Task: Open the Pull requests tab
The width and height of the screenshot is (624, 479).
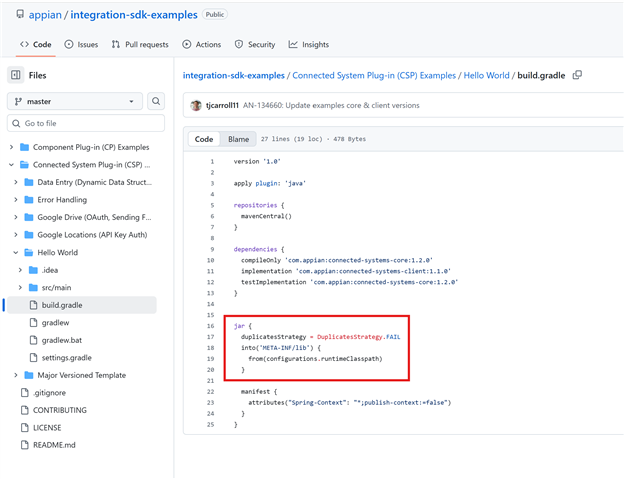Action: (x=140, y=45)
